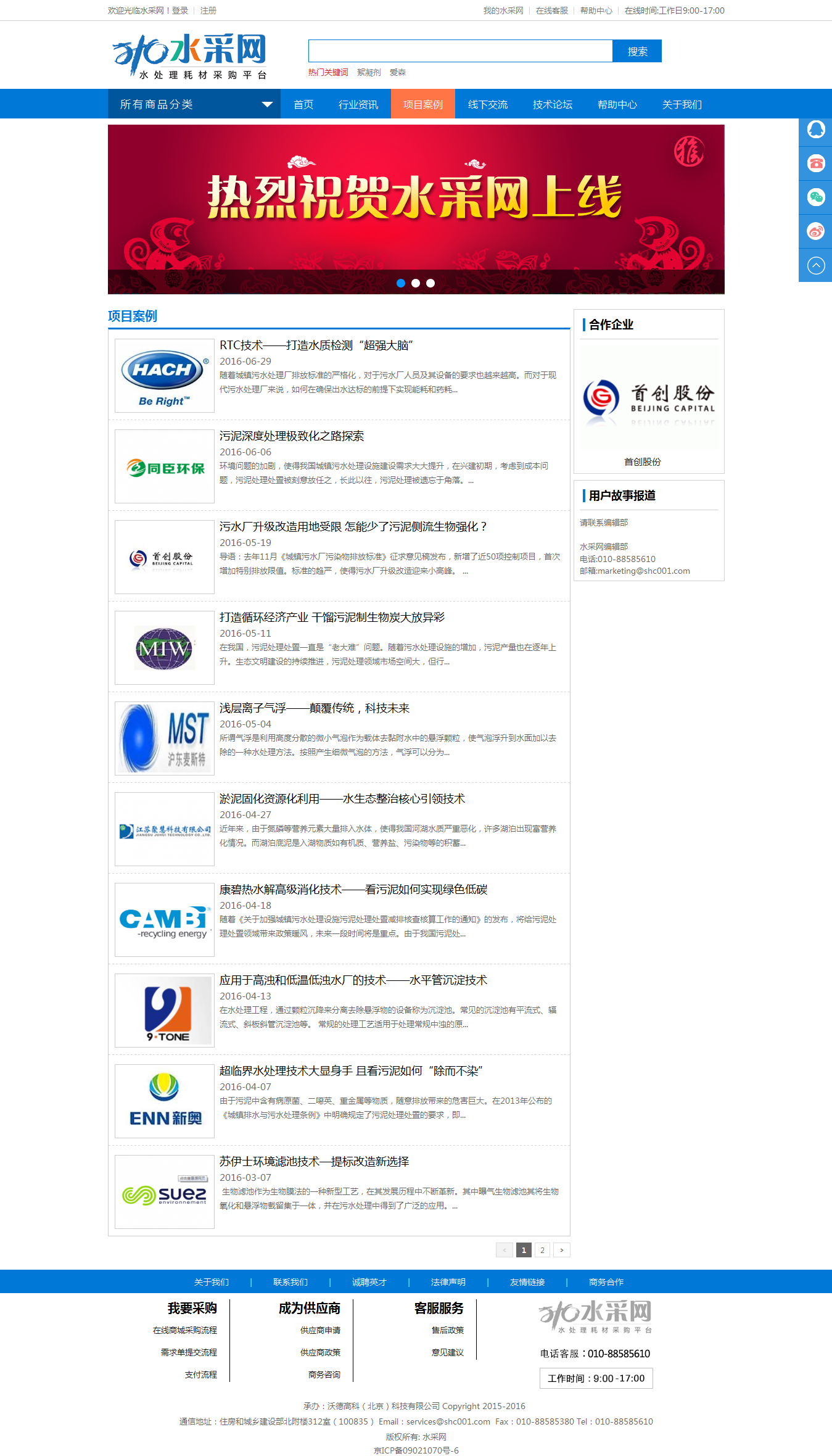Click footer link 商务合作
The height and width of the screenshot is (1456, 832).
coord(606,1282)
